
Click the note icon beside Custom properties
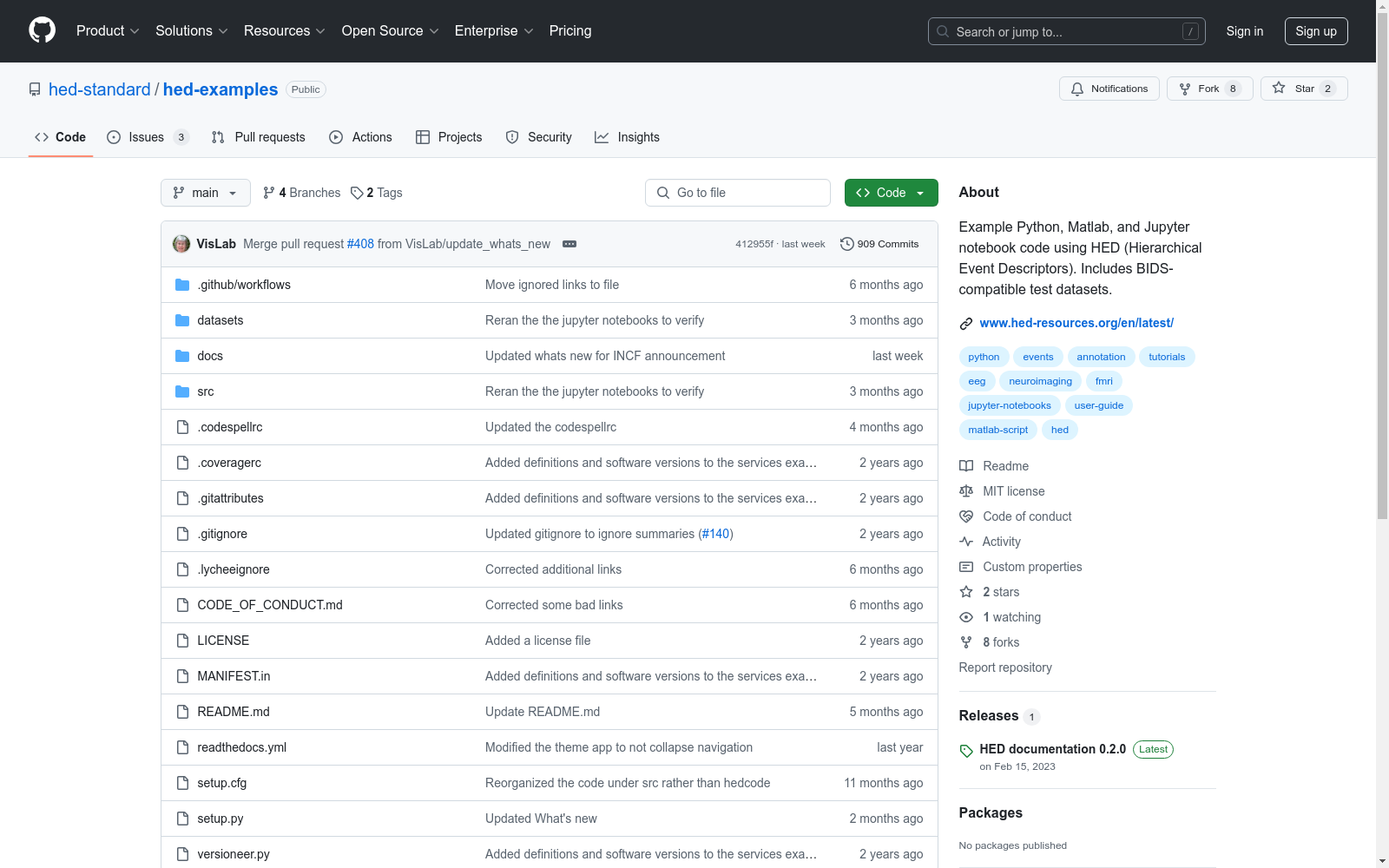click(x=966, y=567)
